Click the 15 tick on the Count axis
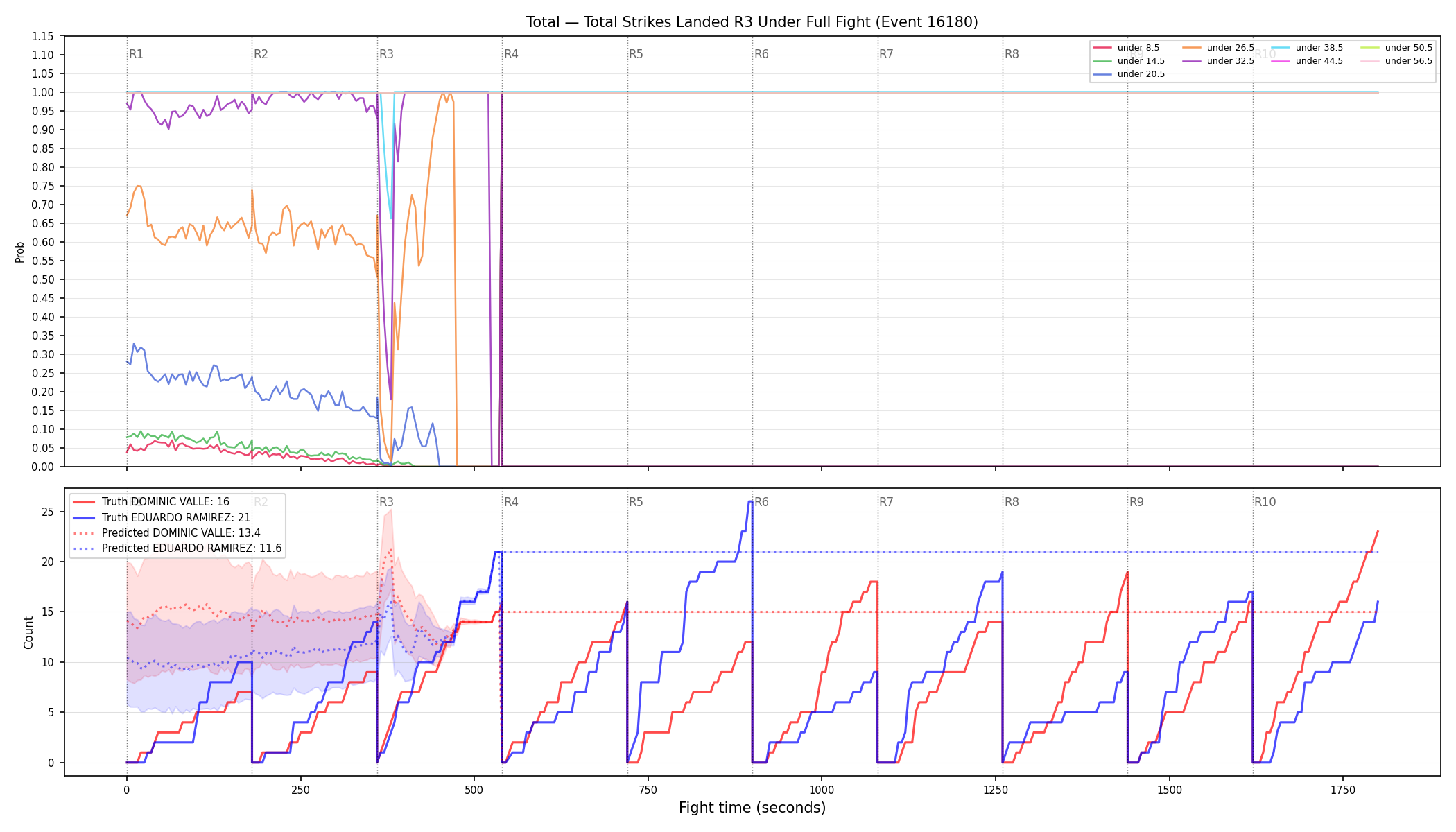Image resolution: width=1456 pixels, height=832 pixels. point(48,612)
